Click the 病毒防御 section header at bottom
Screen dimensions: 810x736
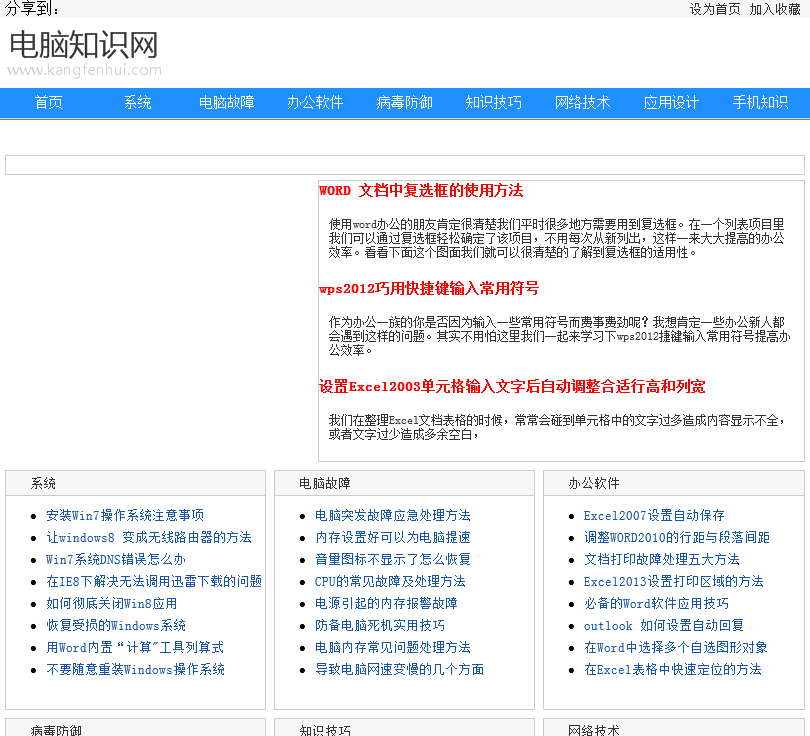pyautogui.click(x=56, y=730)
